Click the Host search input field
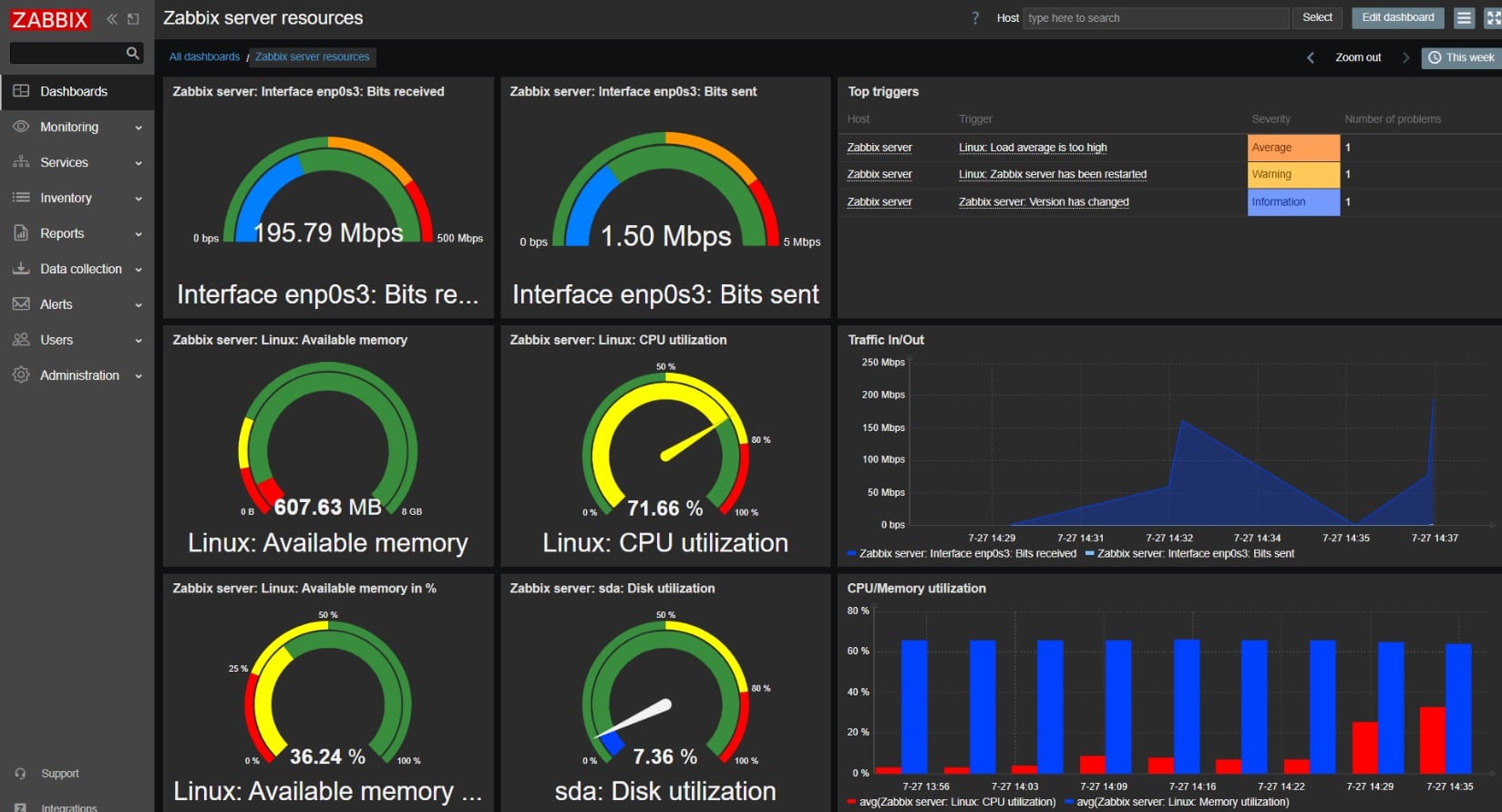 [x=1156, y=18]
